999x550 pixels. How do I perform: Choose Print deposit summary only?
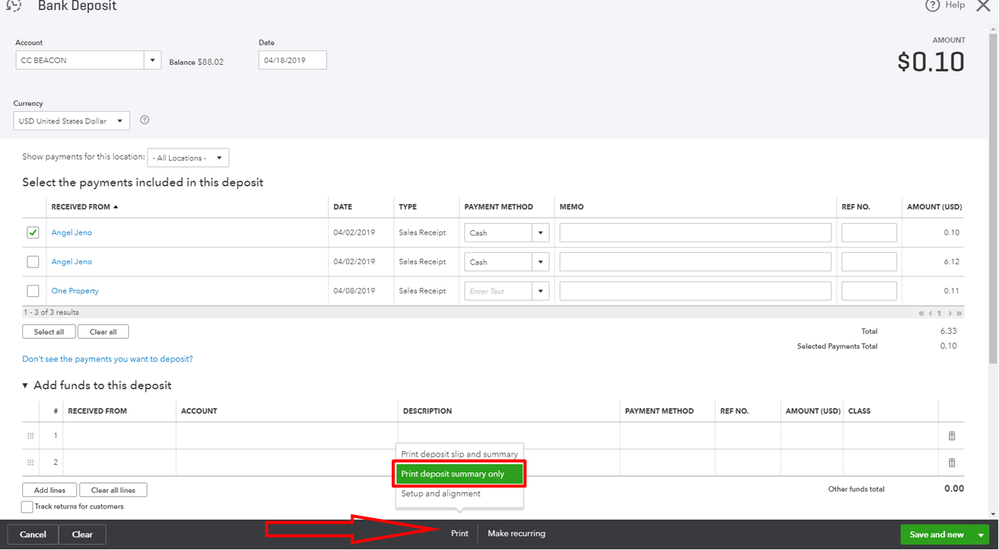[x=459, y=474]
